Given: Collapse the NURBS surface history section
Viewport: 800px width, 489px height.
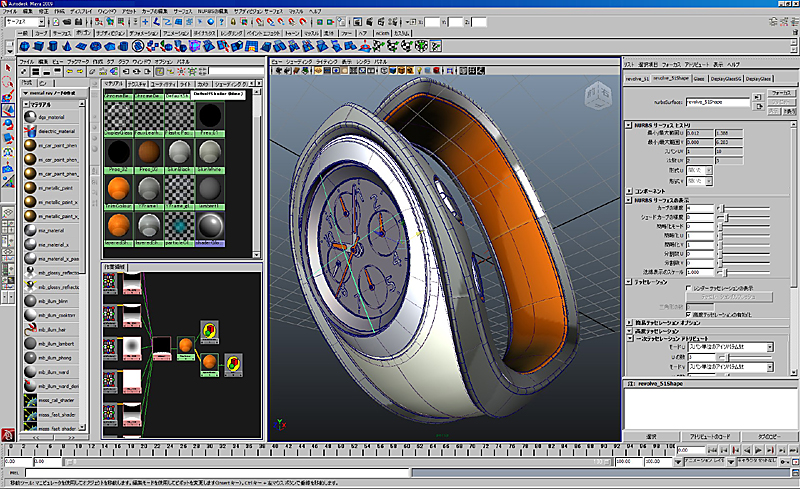Looking at the screenshot, I should point(627,125).
